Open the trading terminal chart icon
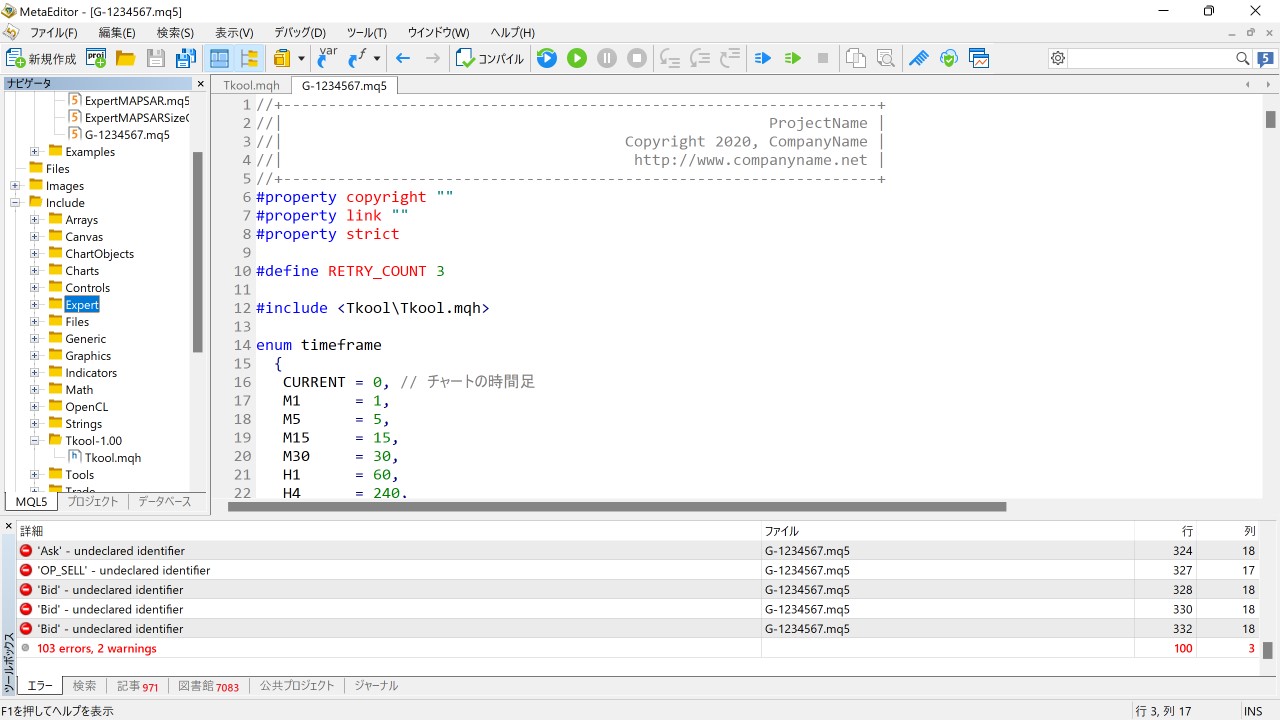This screenshot has width=1280, height=720. tap(978, 58)
